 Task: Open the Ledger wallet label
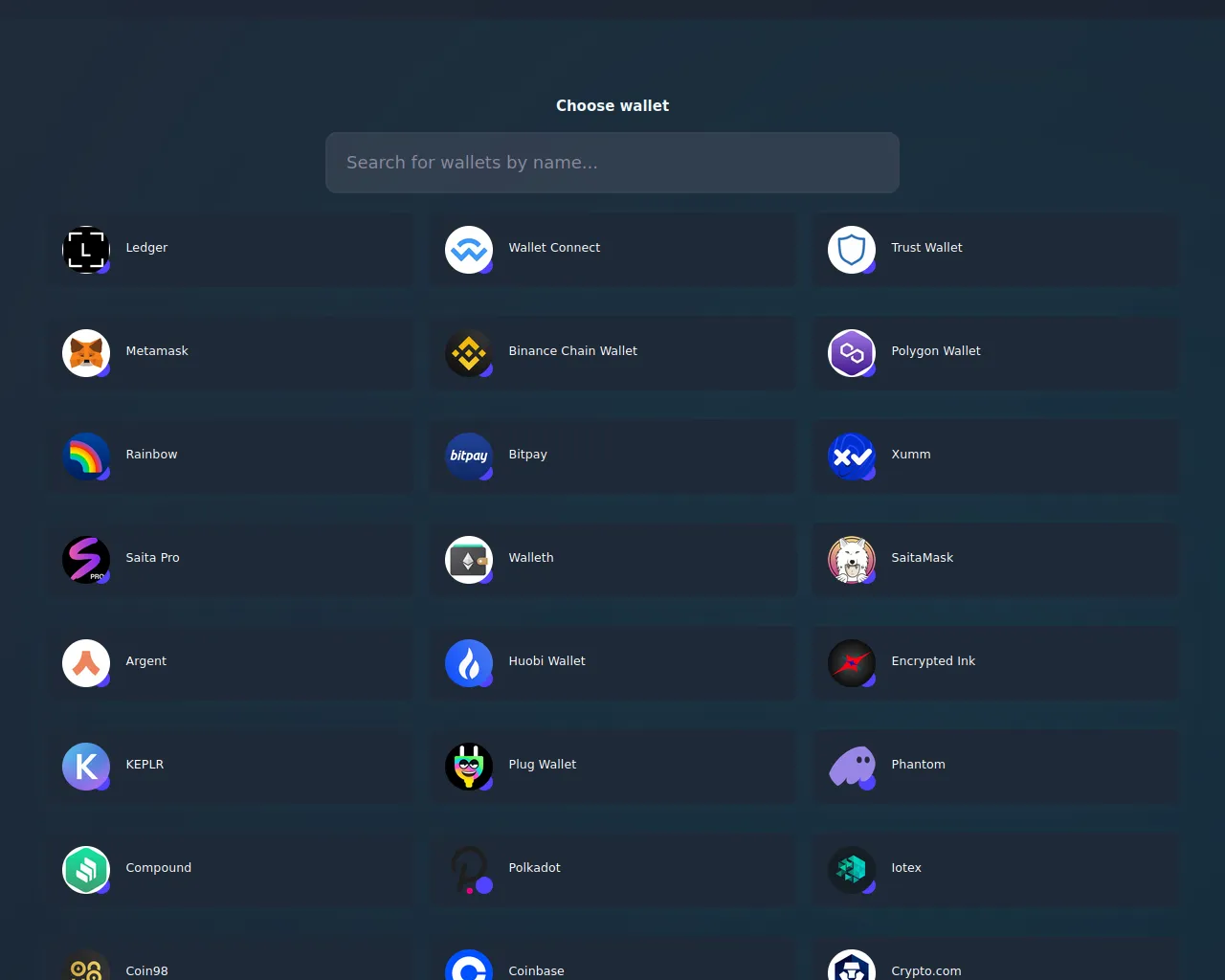[x=146, y=247]
